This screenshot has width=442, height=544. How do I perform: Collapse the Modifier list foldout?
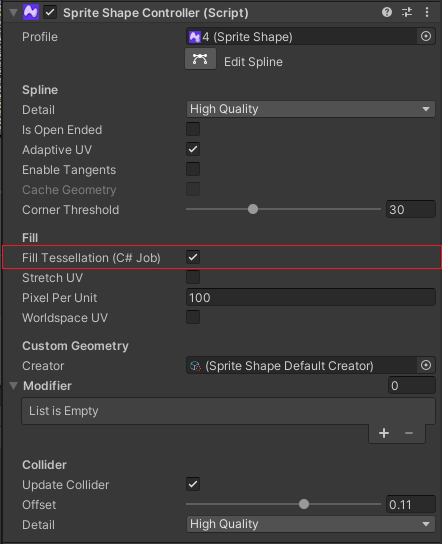14,386
